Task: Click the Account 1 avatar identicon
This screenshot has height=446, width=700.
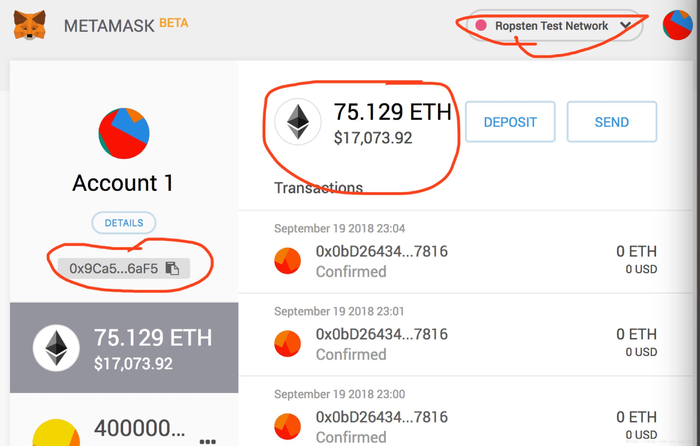Action: click(x=124, y=133)
